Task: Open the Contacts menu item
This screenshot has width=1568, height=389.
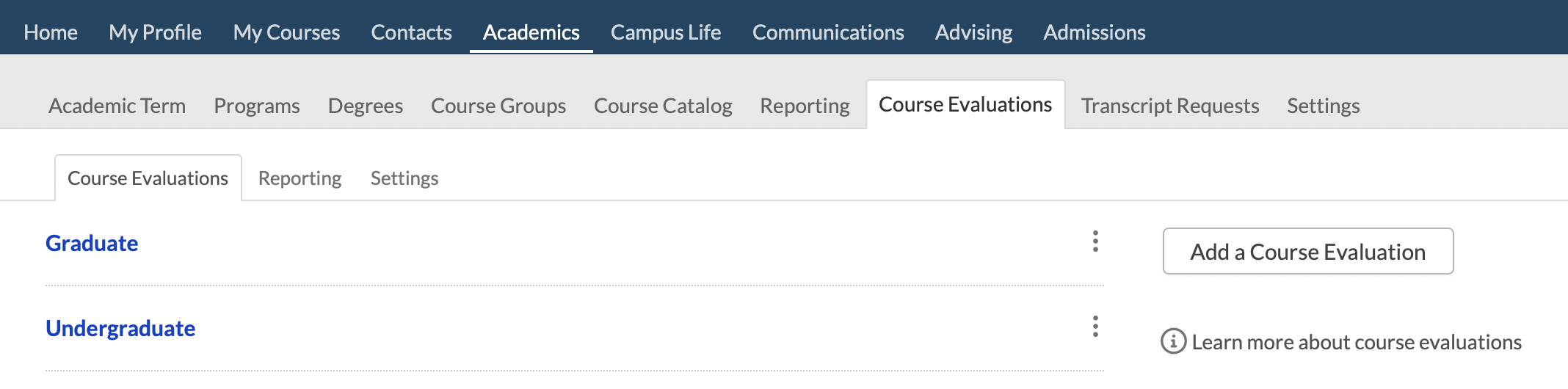Action: pyautogui.click(x=411, y=32)
